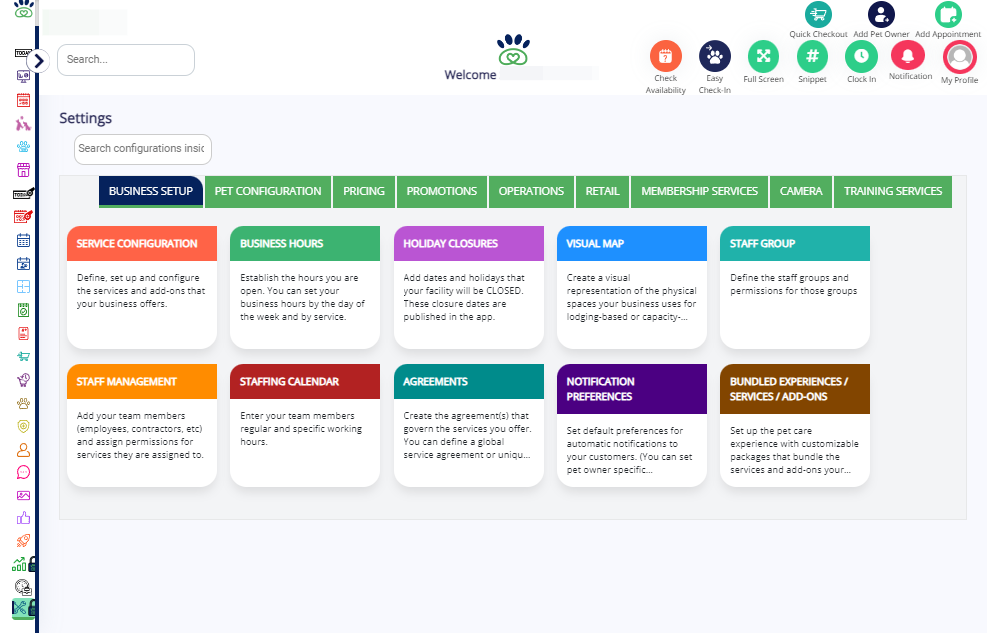Open the Notification bell icon

pyautogui.click(x=908, y=55)
